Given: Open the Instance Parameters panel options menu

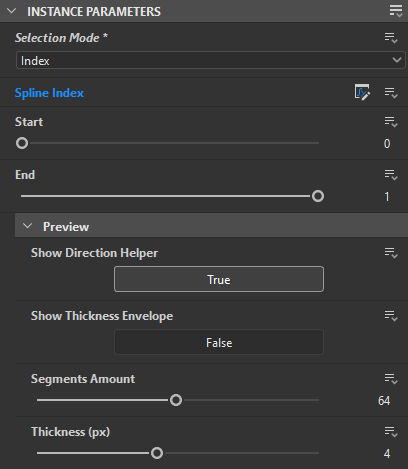Looking at the screenshot, I should (396, 11).
